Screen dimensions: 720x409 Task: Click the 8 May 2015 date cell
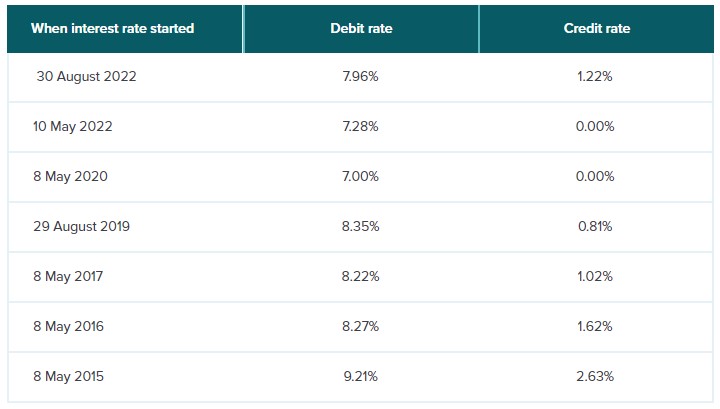pos(68,376)
